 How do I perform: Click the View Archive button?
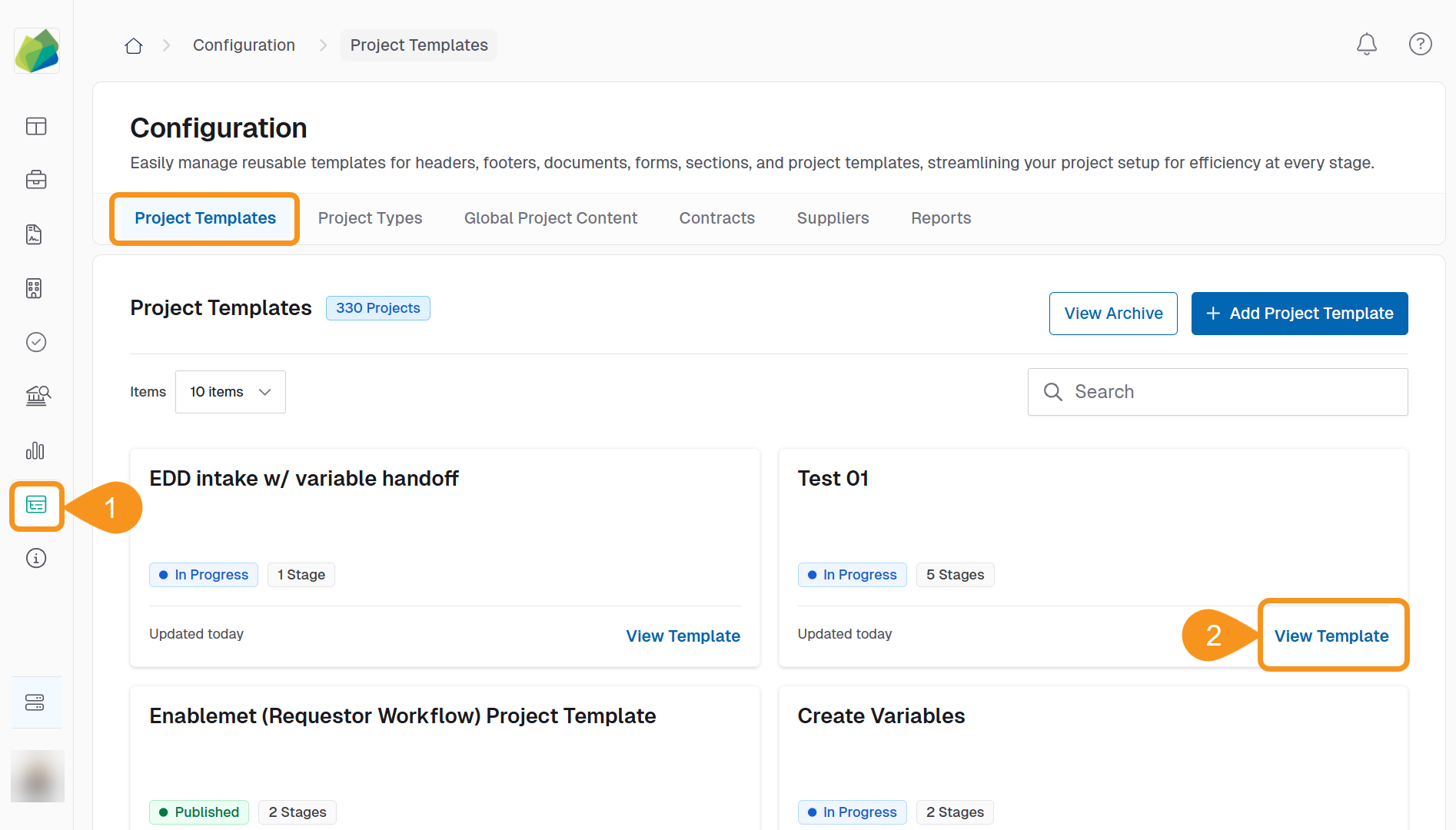(1112, 314)
